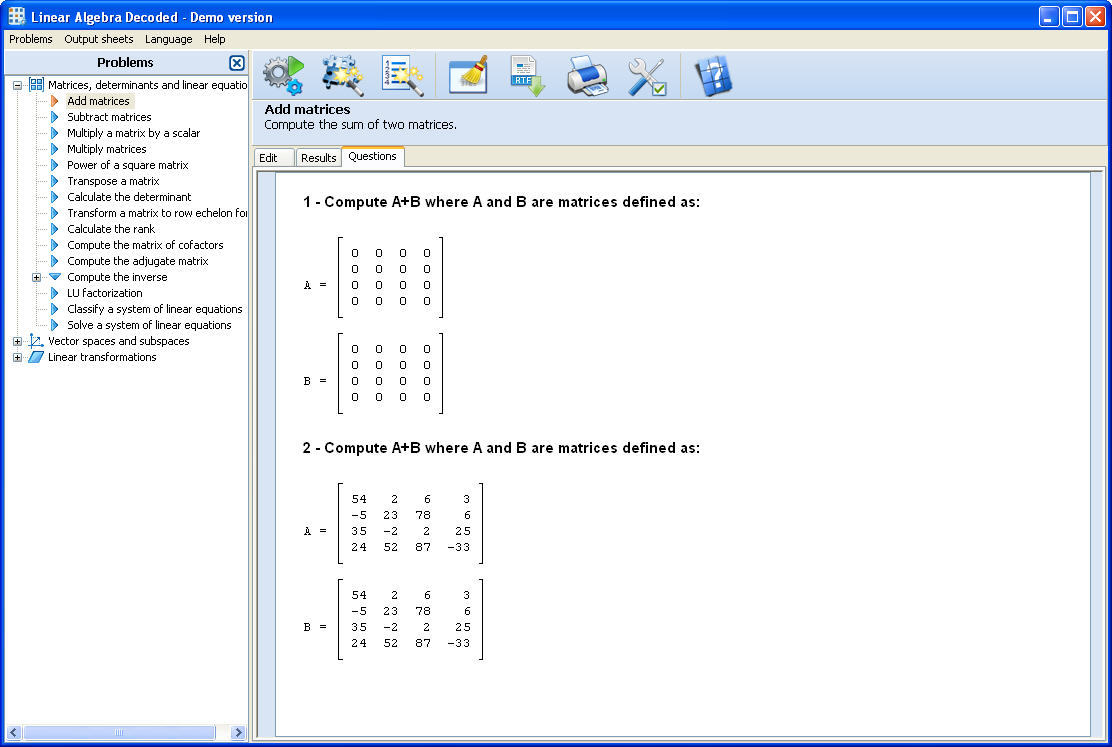The width and height of the screenshot is (1112, 747).
Task: Open the wrench and screwdriver options icon
Action: [x=647, y=76]
